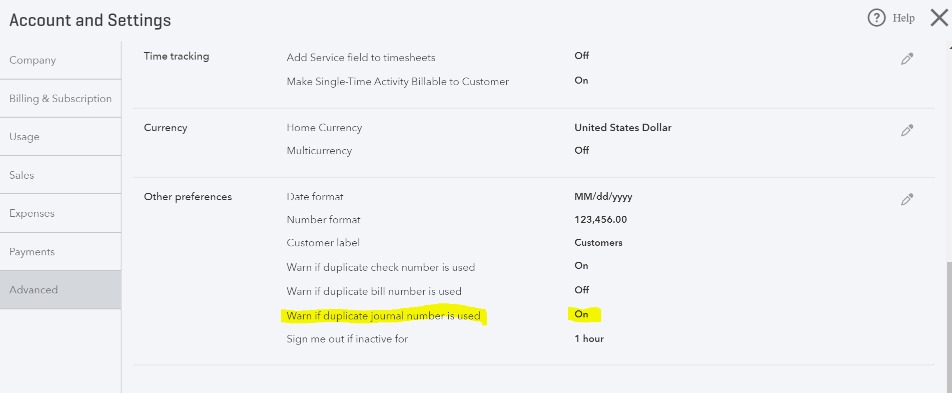Open Date format MM/dd/yyyy value

(603, 197)
